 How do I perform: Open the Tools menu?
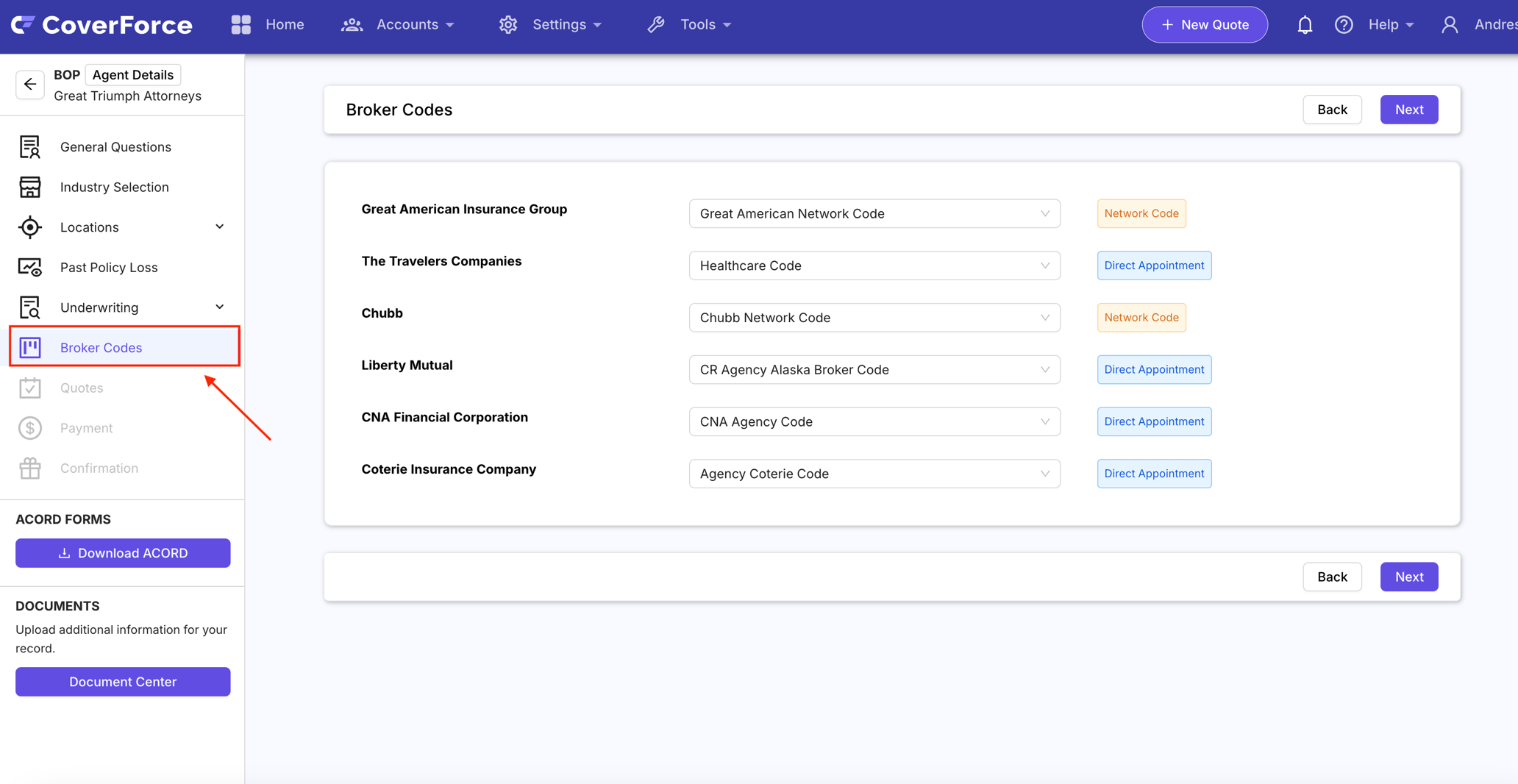(689, 25)
